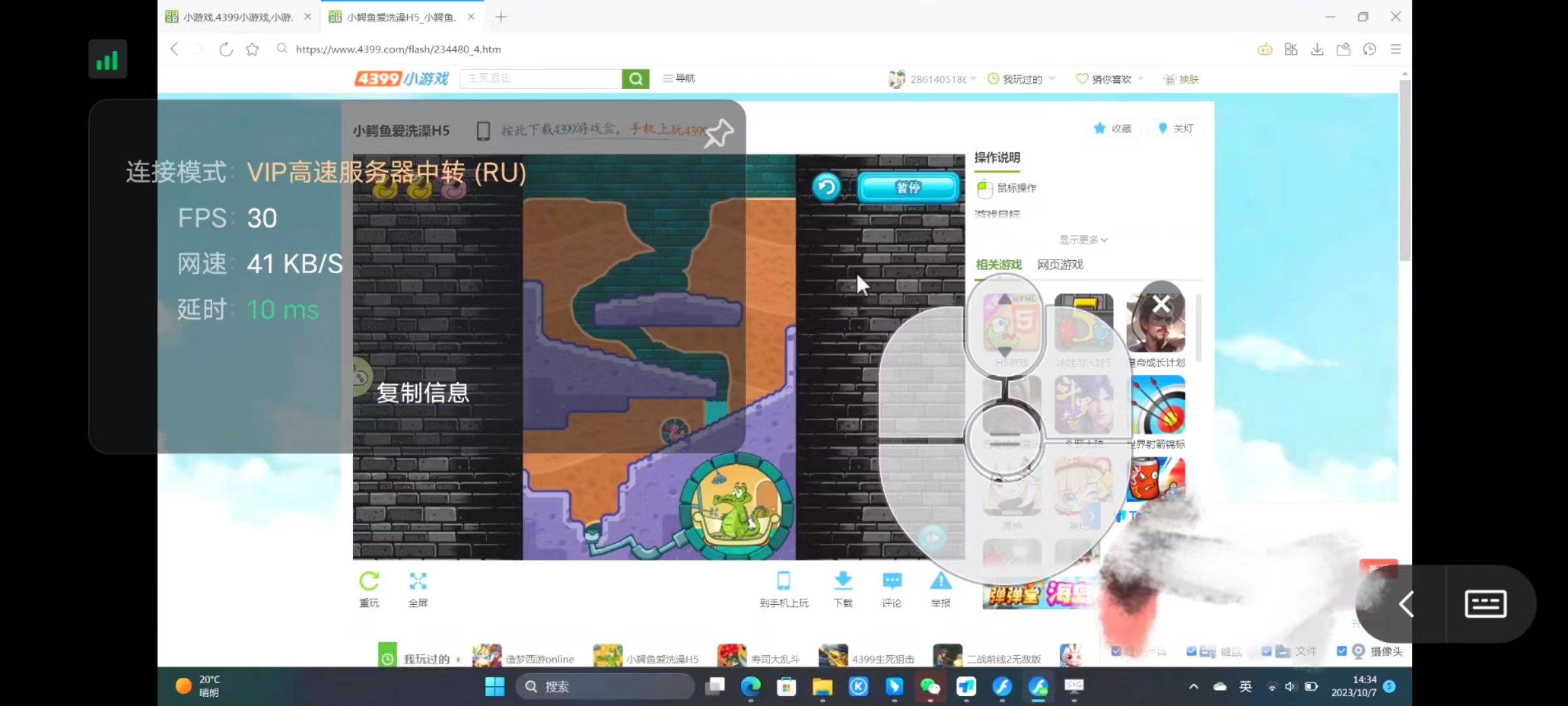The height and width of the screenshot is (706, 1568).
Task: Click the 4399小游戏 logo
Action: (x=401, y=79)
